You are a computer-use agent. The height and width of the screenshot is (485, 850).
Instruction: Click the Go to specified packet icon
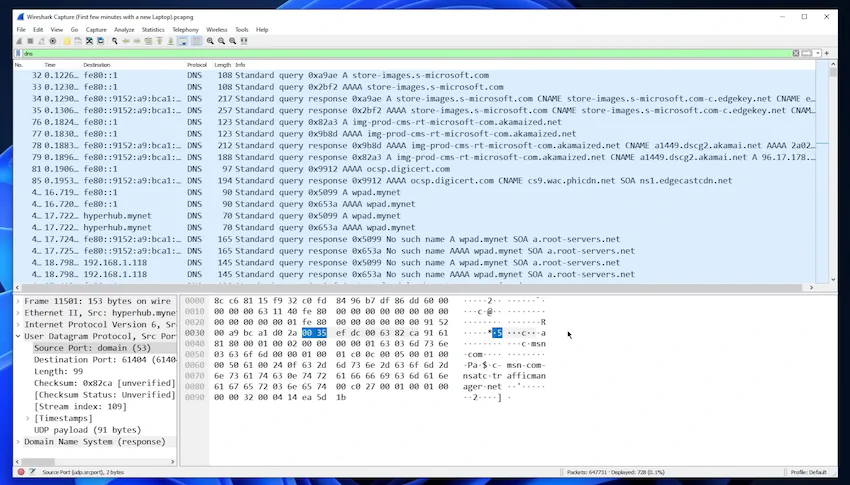point(148,41)
